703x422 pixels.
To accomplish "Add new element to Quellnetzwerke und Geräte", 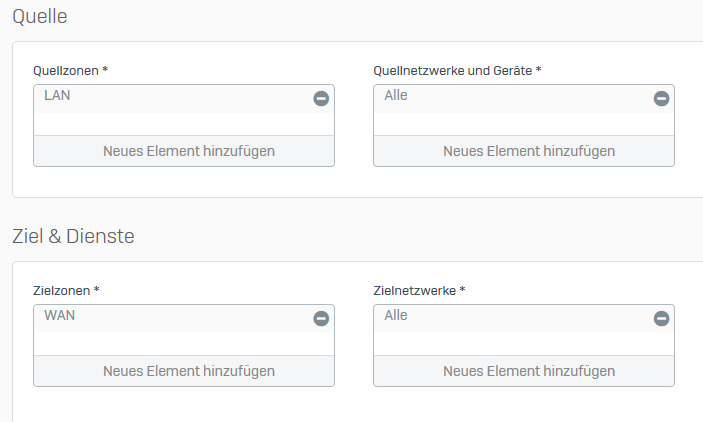I will [528, 151].
